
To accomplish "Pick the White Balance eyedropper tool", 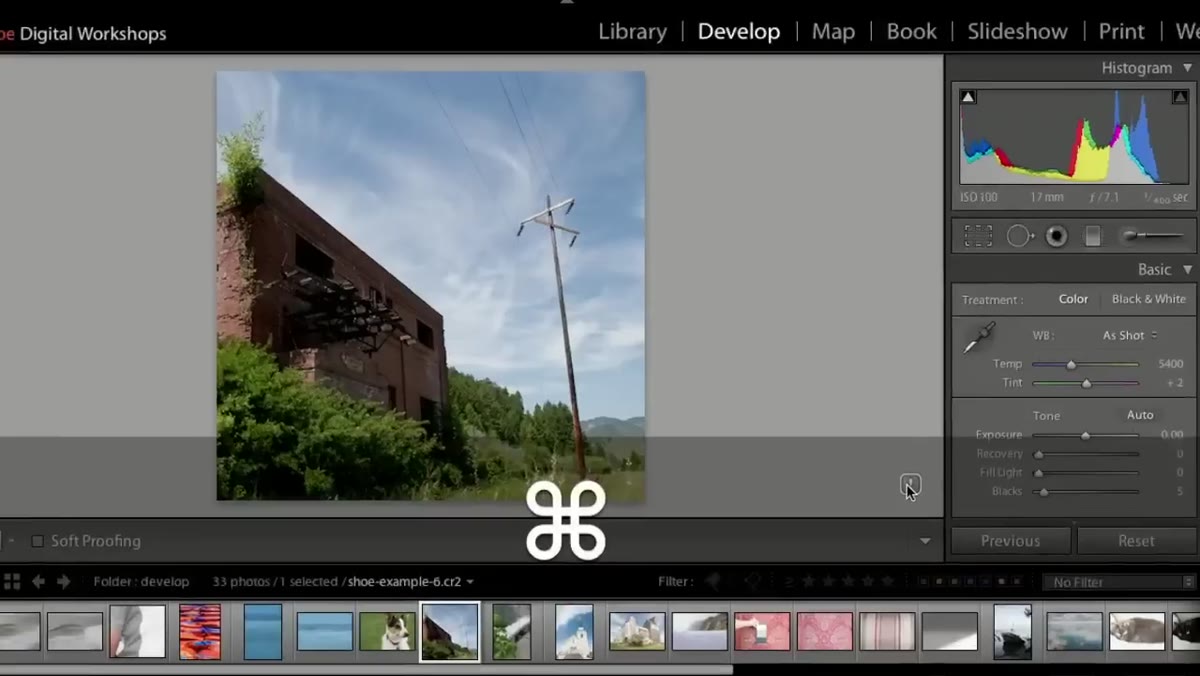I will click(979, 338).
